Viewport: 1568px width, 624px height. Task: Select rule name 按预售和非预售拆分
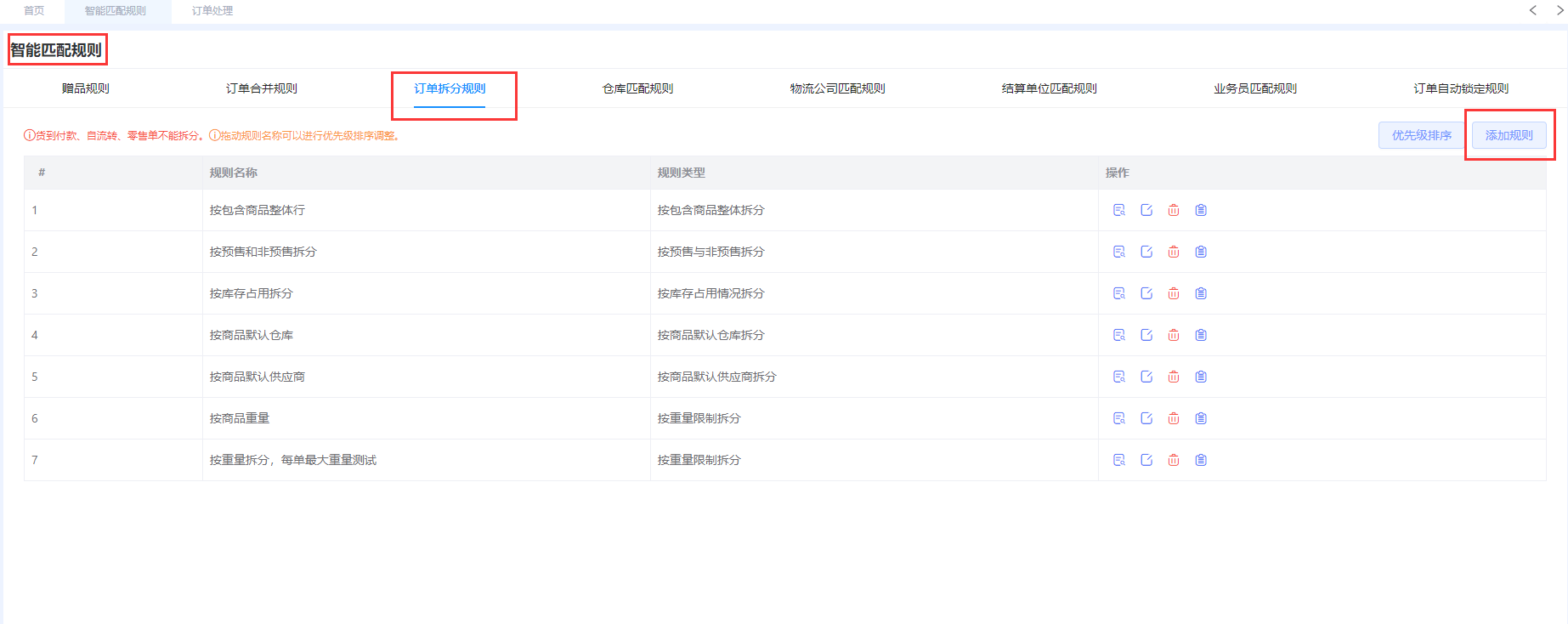(x=263, y=252)
